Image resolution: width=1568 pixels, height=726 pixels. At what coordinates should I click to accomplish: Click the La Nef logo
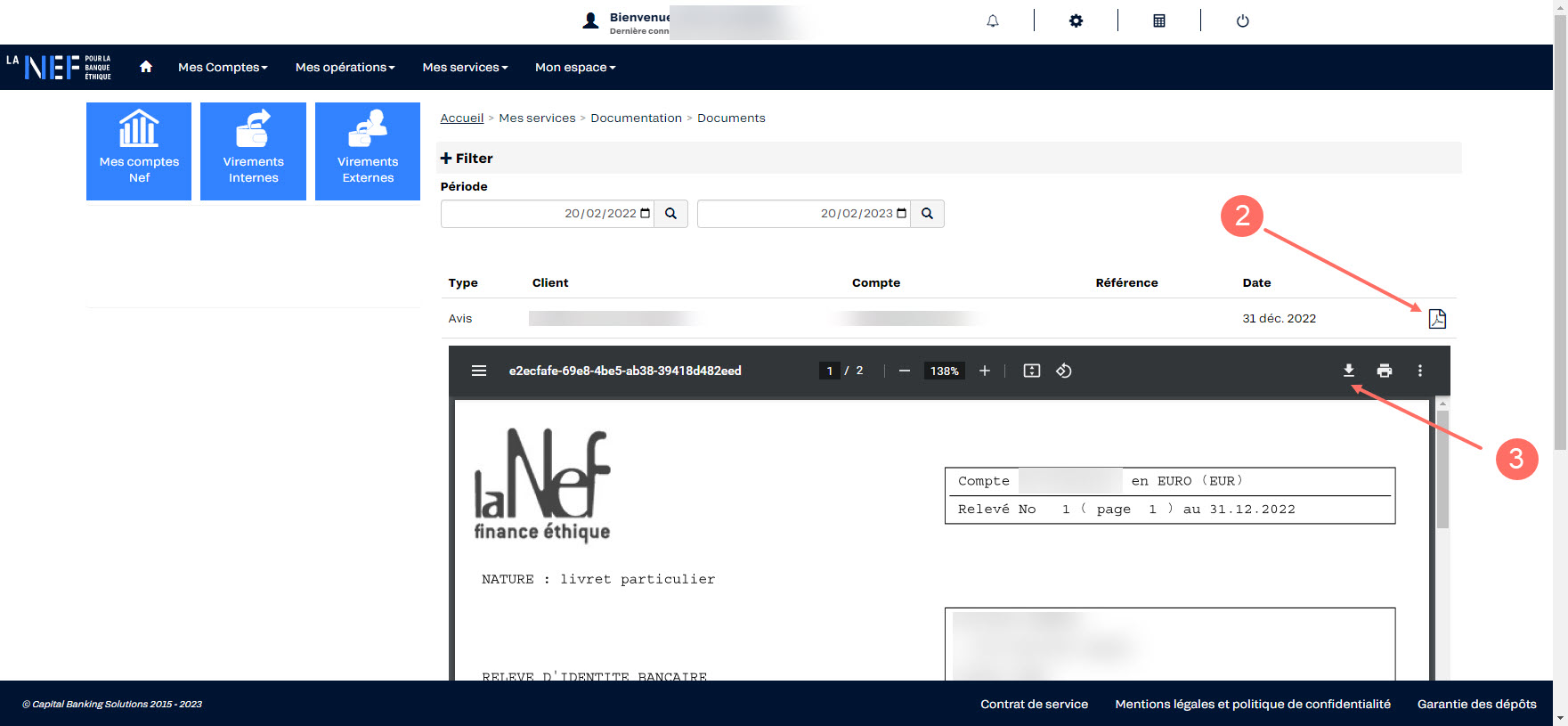(x=59, y=67)
